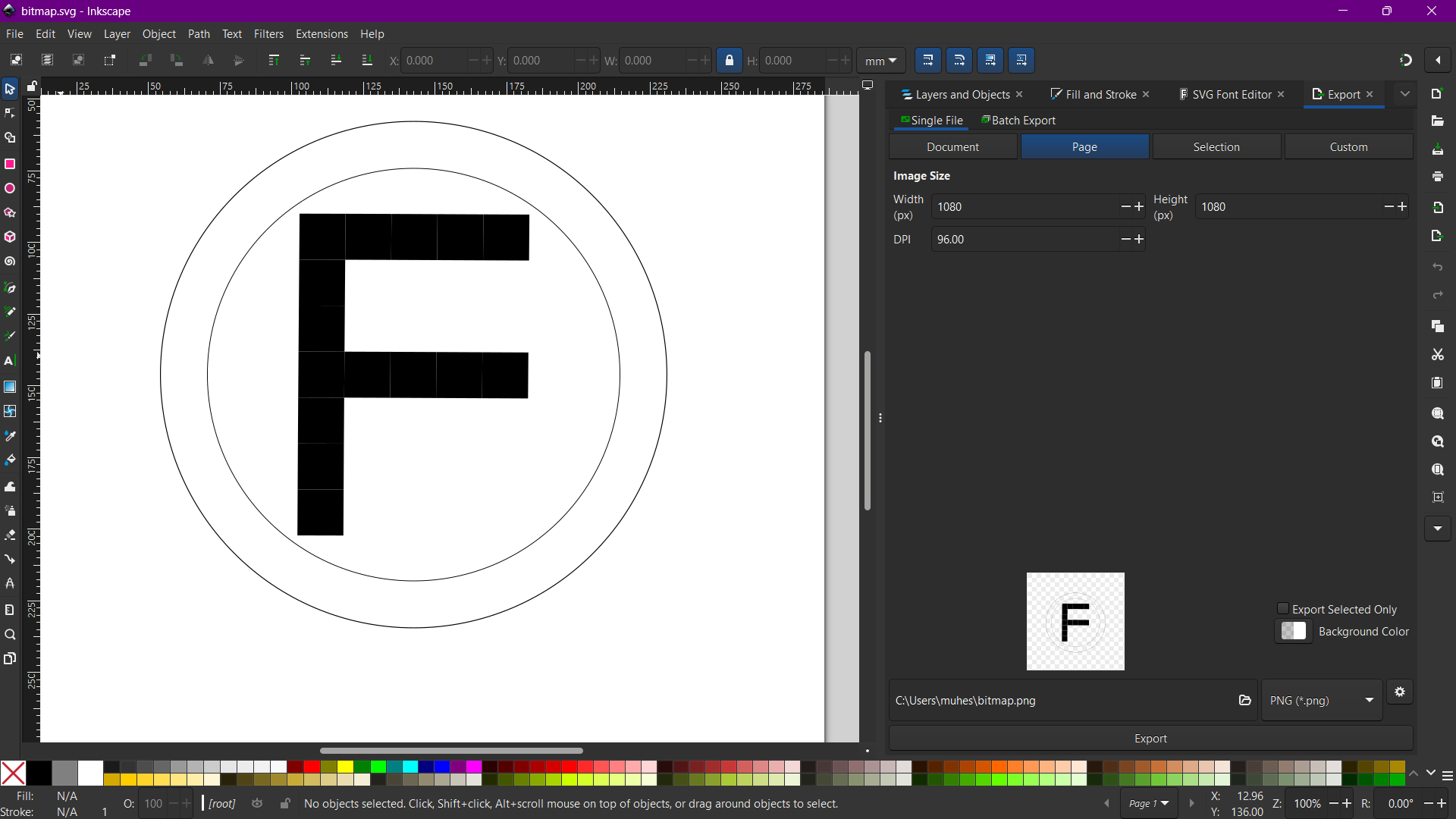1456x819 pixels.
Task: Toggle guide lock at ruler corner
Action: tap(32, 86)
